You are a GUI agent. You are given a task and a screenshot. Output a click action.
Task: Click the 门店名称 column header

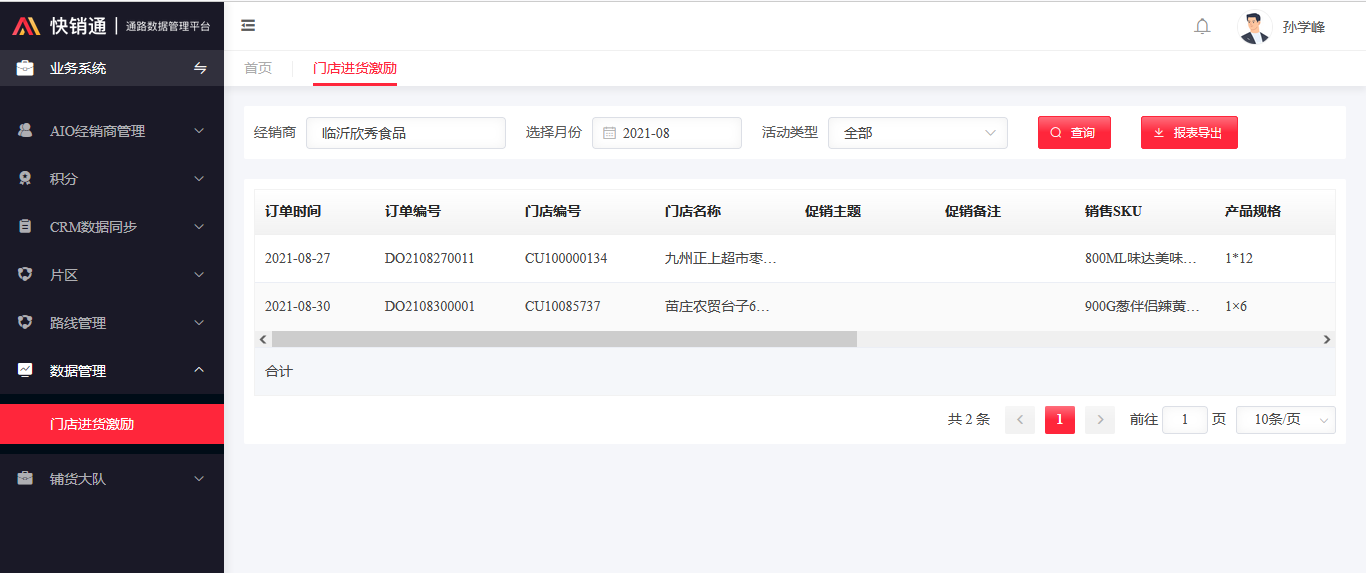click(693, 211)
